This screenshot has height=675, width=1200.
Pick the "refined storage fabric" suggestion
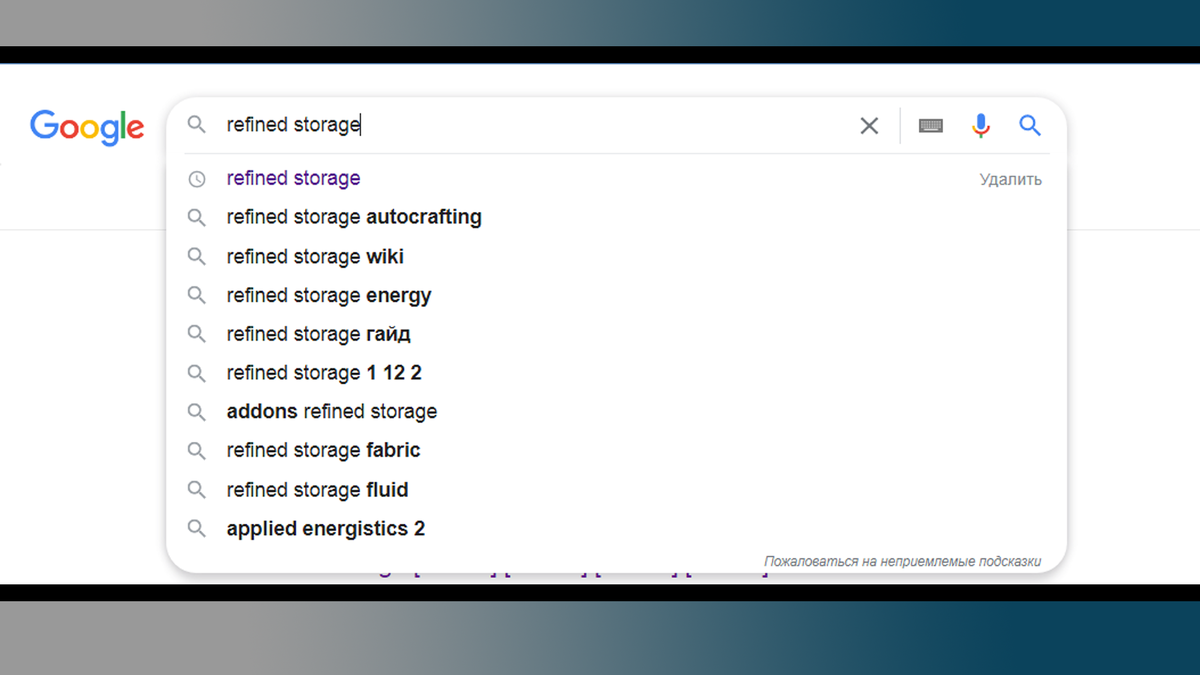pos(323,451)
